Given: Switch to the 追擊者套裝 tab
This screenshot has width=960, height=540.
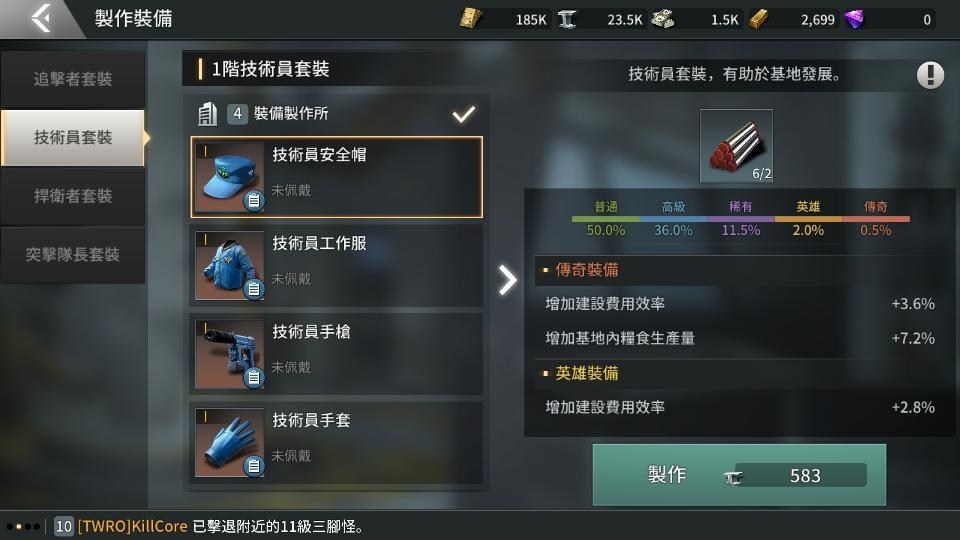Looking at the screenshot, I should tap(73, 79).
